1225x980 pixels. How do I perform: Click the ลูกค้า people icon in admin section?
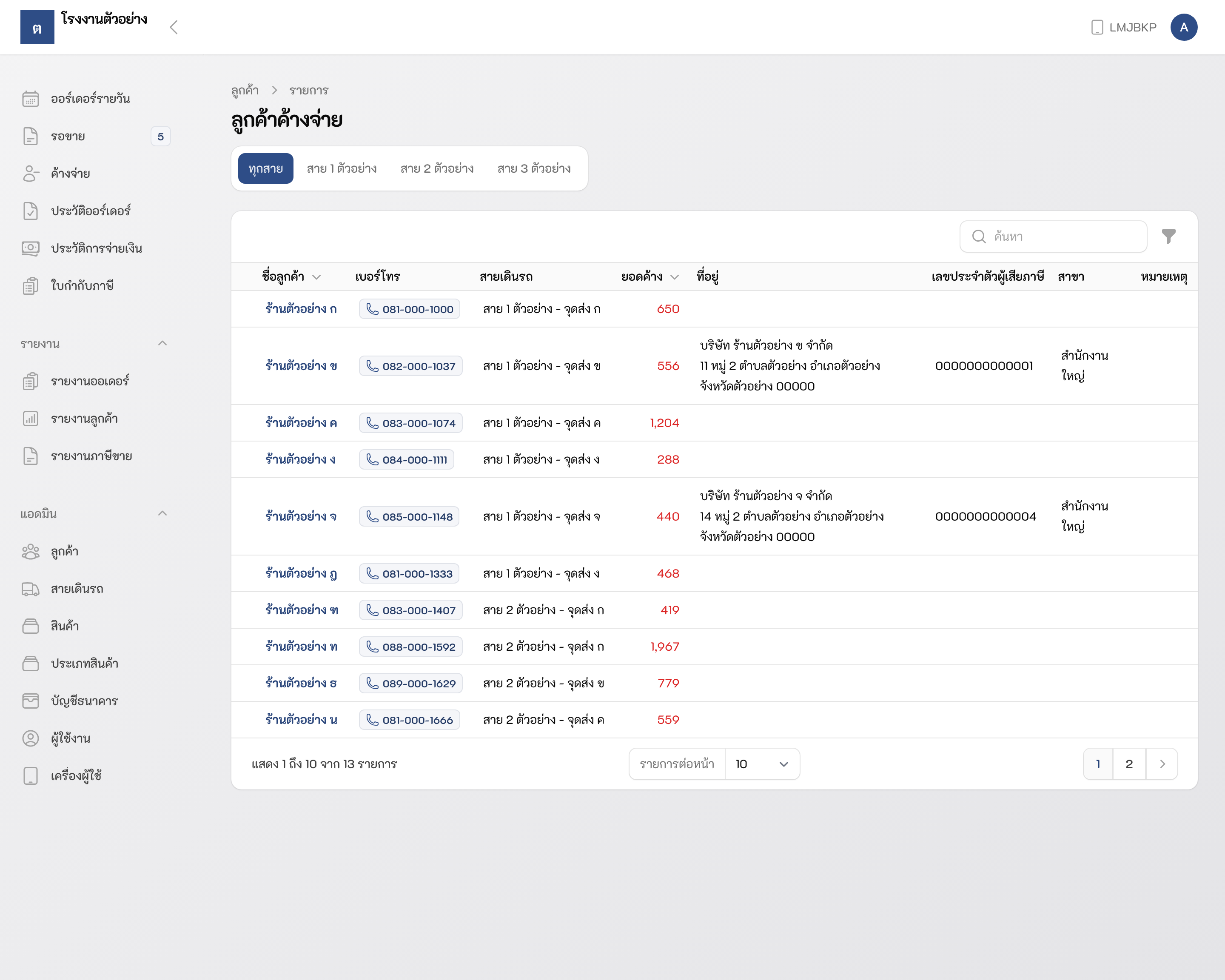[31, 552]
